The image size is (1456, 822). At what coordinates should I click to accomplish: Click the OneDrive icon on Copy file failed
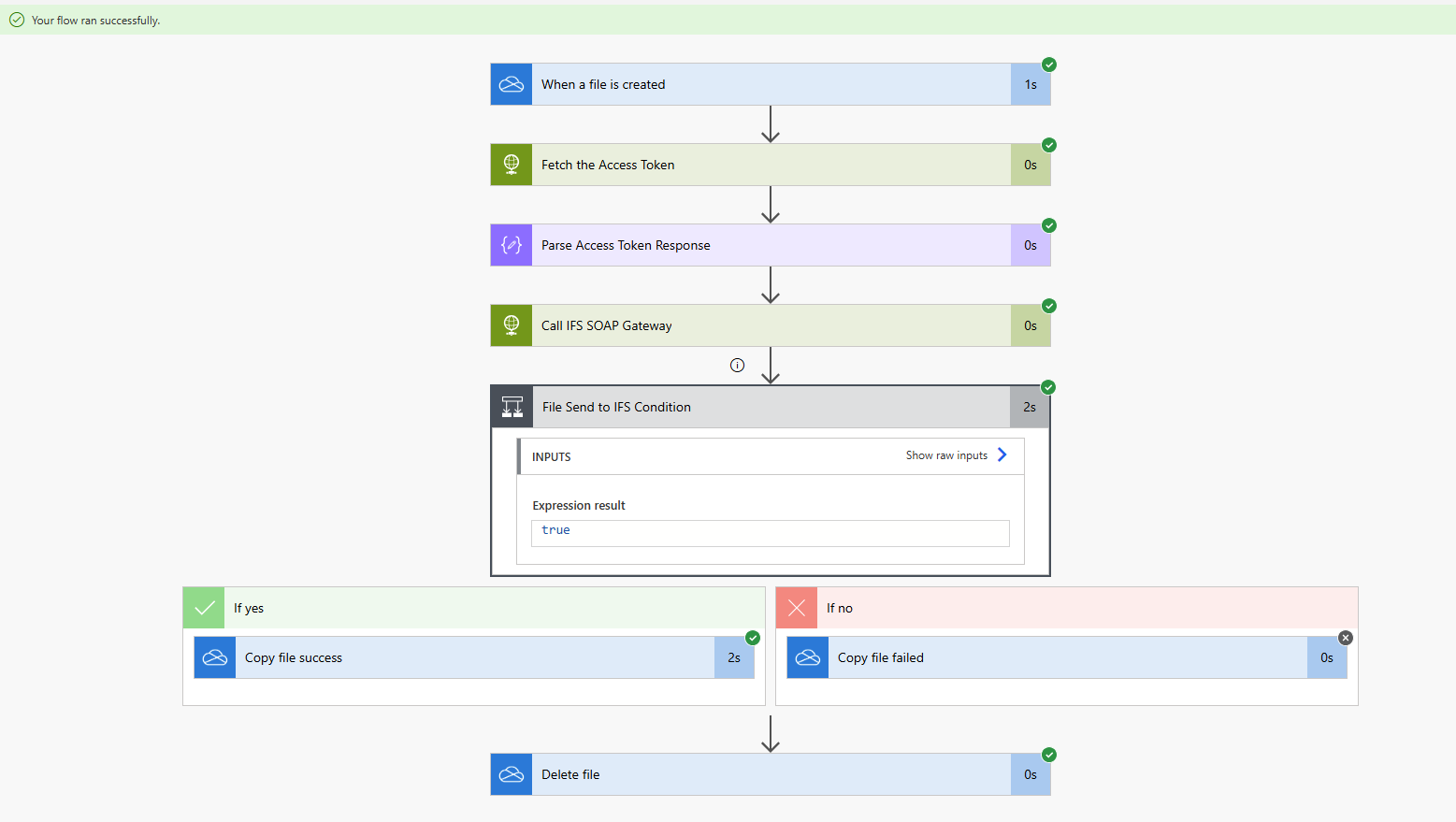[x=808, y=657]
